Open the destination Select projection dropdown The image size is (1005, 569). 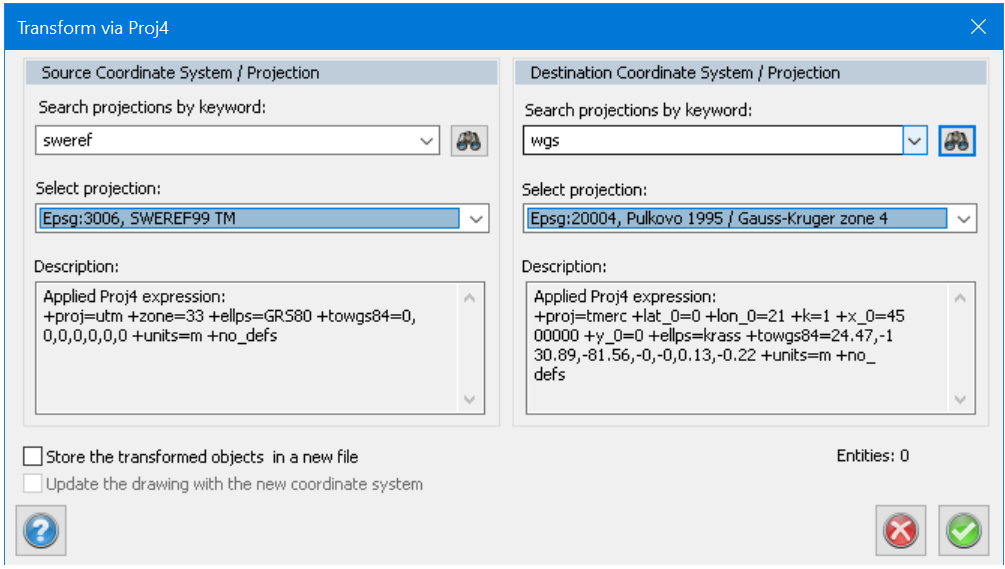click(x=963, y=218)
